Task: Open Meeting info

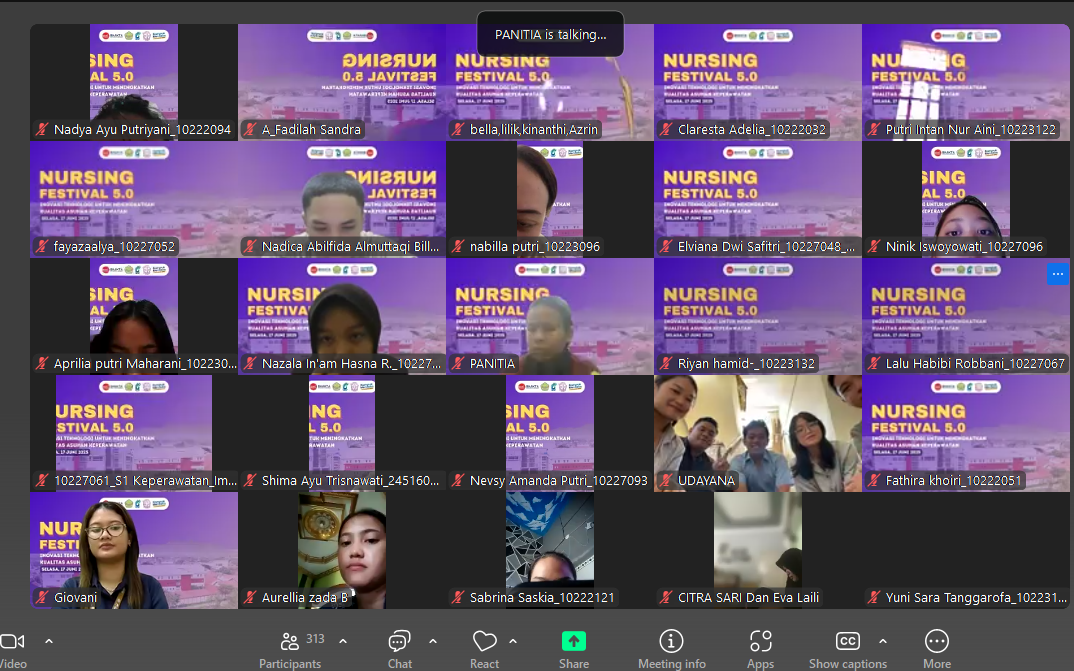Action: pyautogui.click(x=671, y=648)
